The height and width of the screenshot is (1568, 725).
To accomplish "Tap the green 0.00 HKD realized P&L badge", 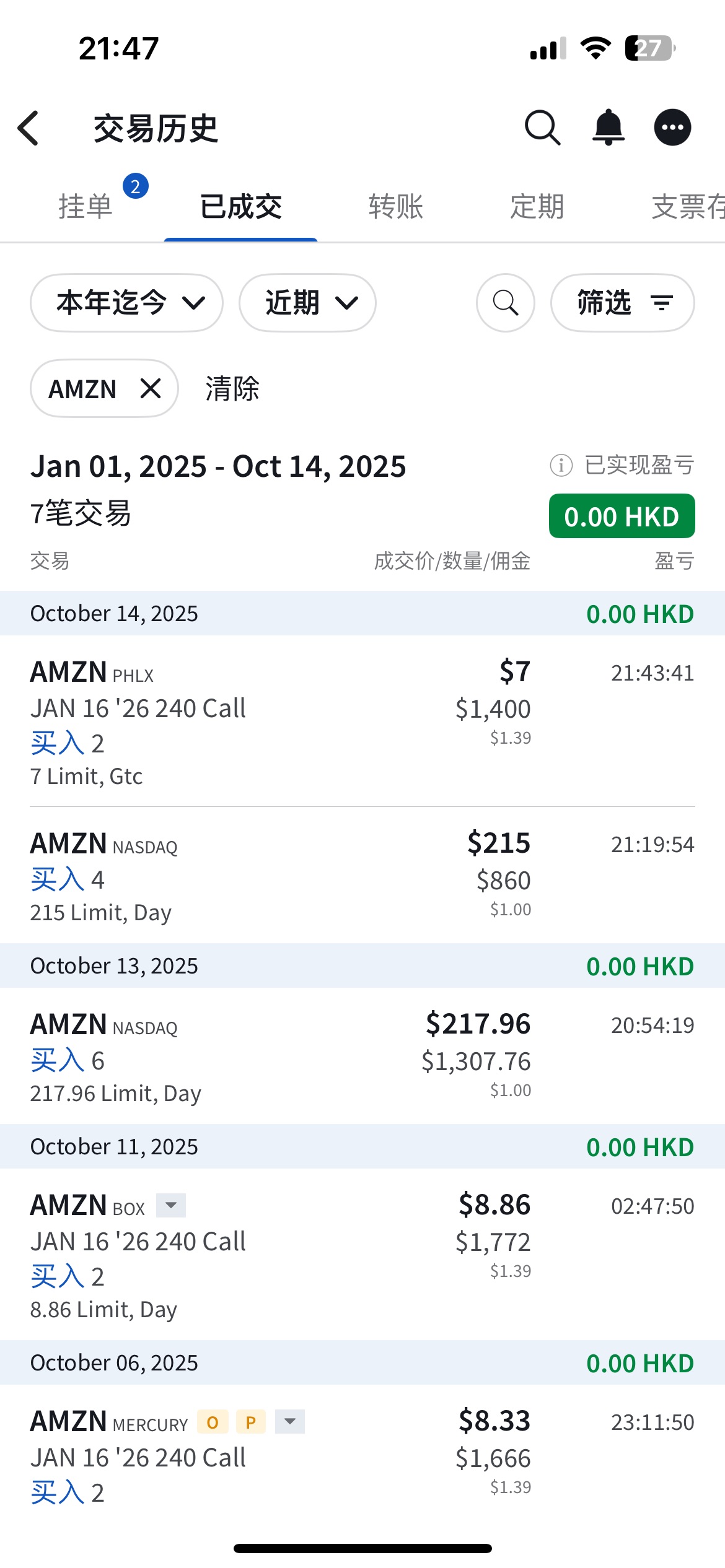I will tap(622, 516).
